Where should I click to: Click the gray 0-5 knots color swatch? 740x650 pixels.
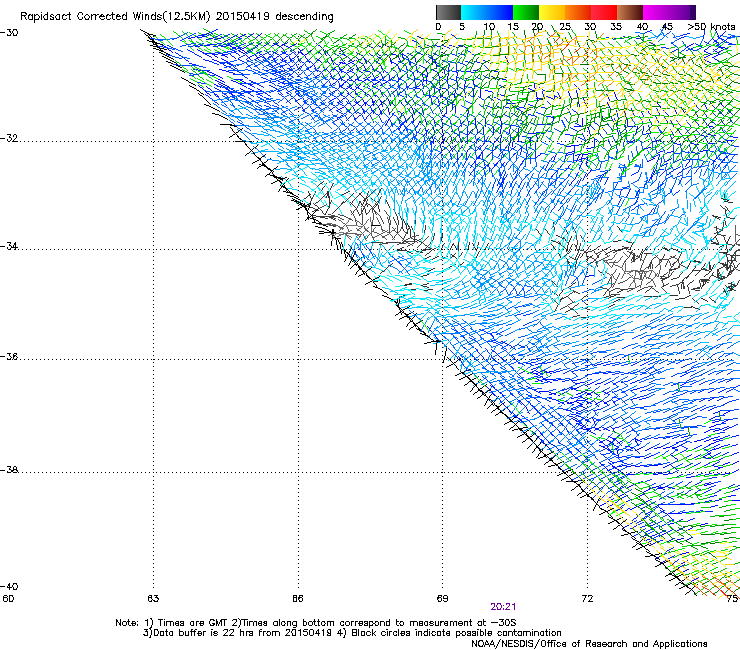coord(449,12)
